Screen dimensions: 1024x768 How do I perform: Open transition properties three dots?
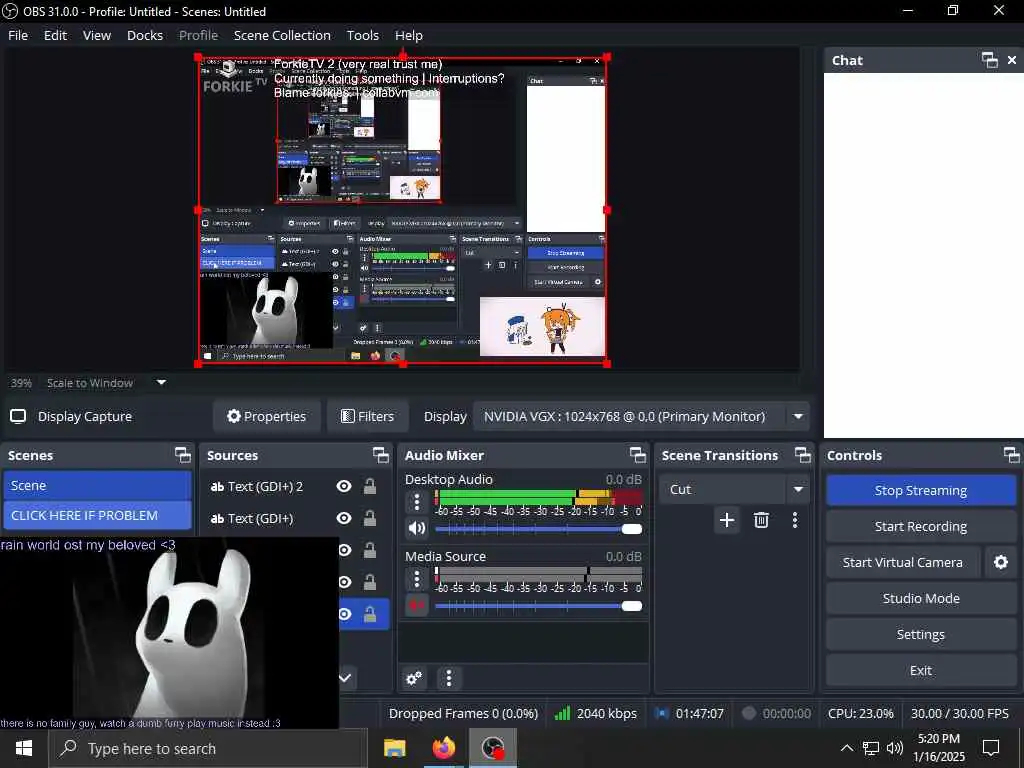click(x=795, y=520)
